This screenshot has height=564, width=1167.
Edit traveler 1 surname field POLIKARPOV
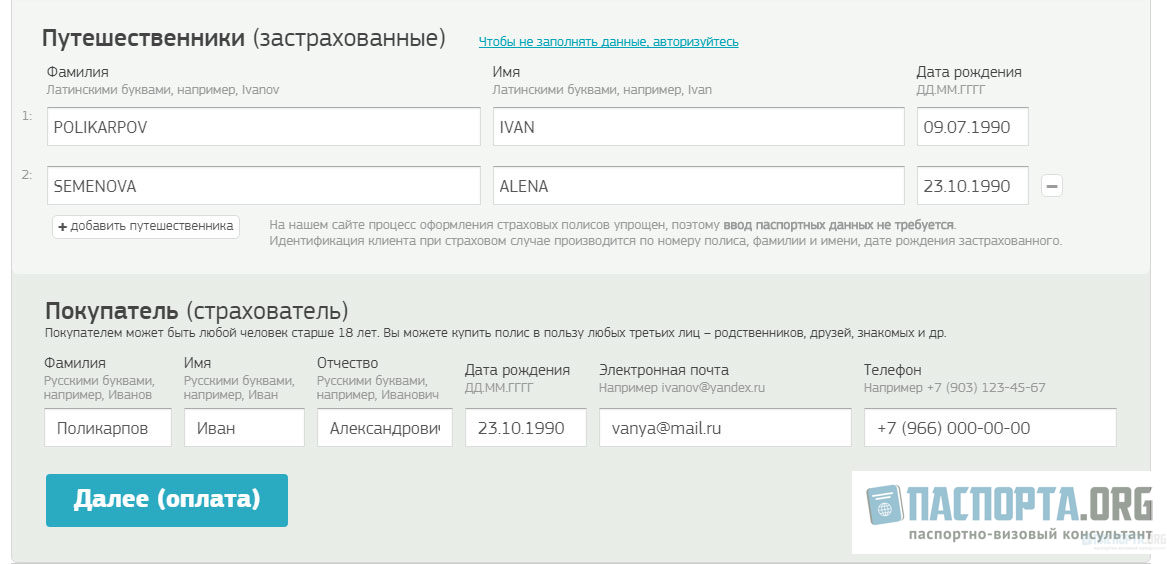[263, 126]
